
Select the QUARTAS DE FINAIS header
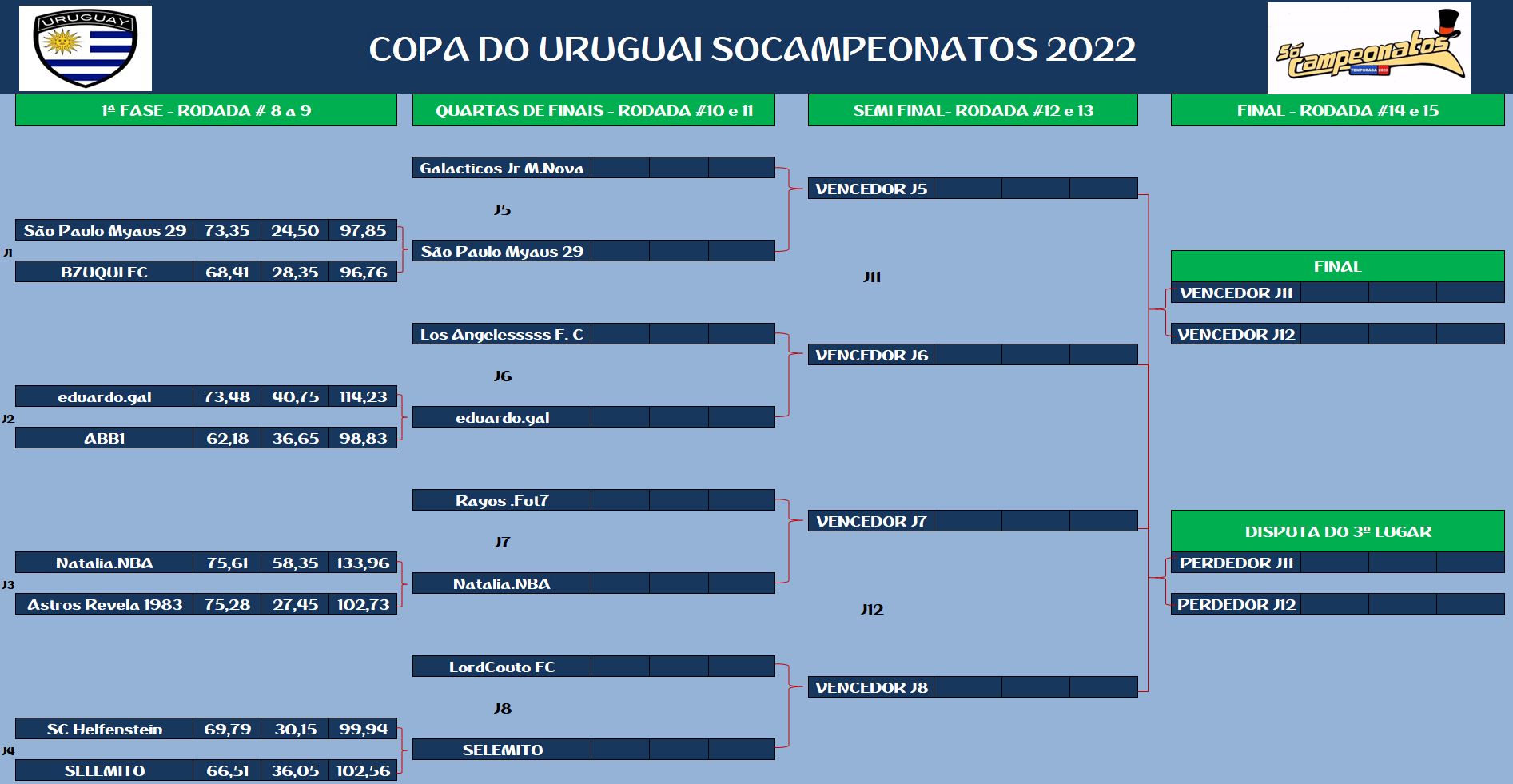(x=594, y=110)
